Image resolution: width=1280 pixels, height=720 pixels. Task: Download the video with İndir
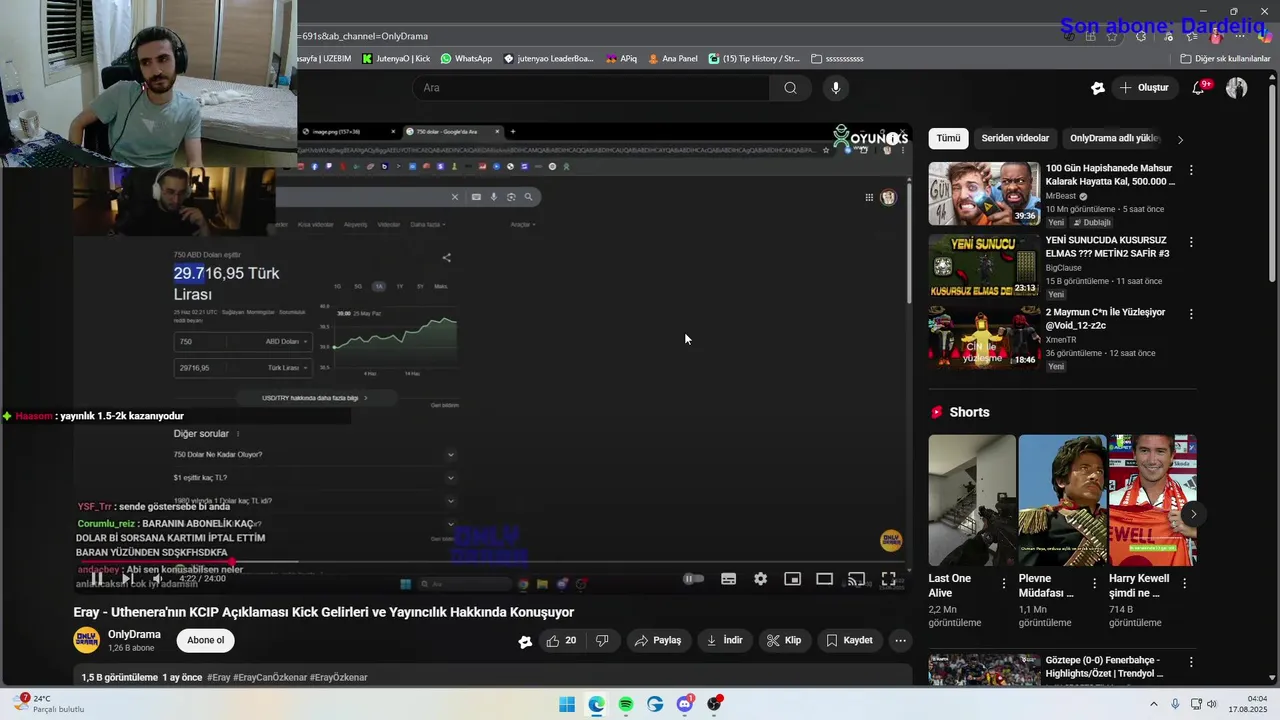(x=725, y=640)
